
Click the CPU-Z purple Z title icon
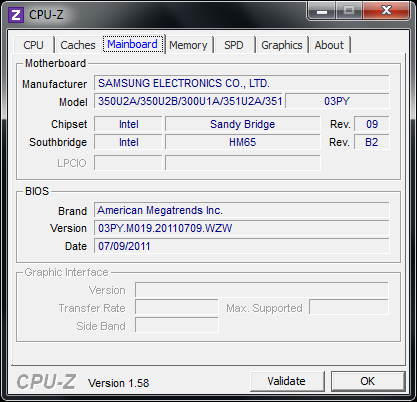point(16,15)
